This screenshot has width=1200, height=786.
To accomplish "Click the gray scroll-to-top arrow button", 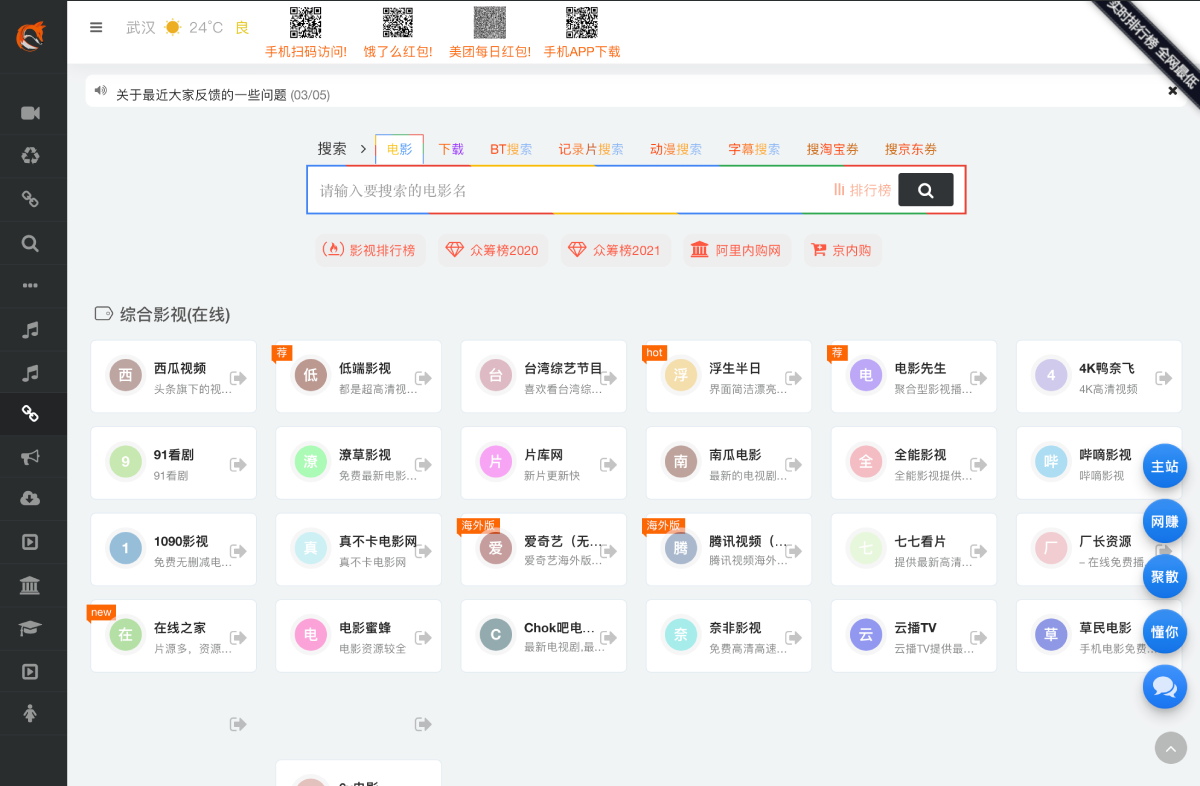I will click(x=1170, y=748).
